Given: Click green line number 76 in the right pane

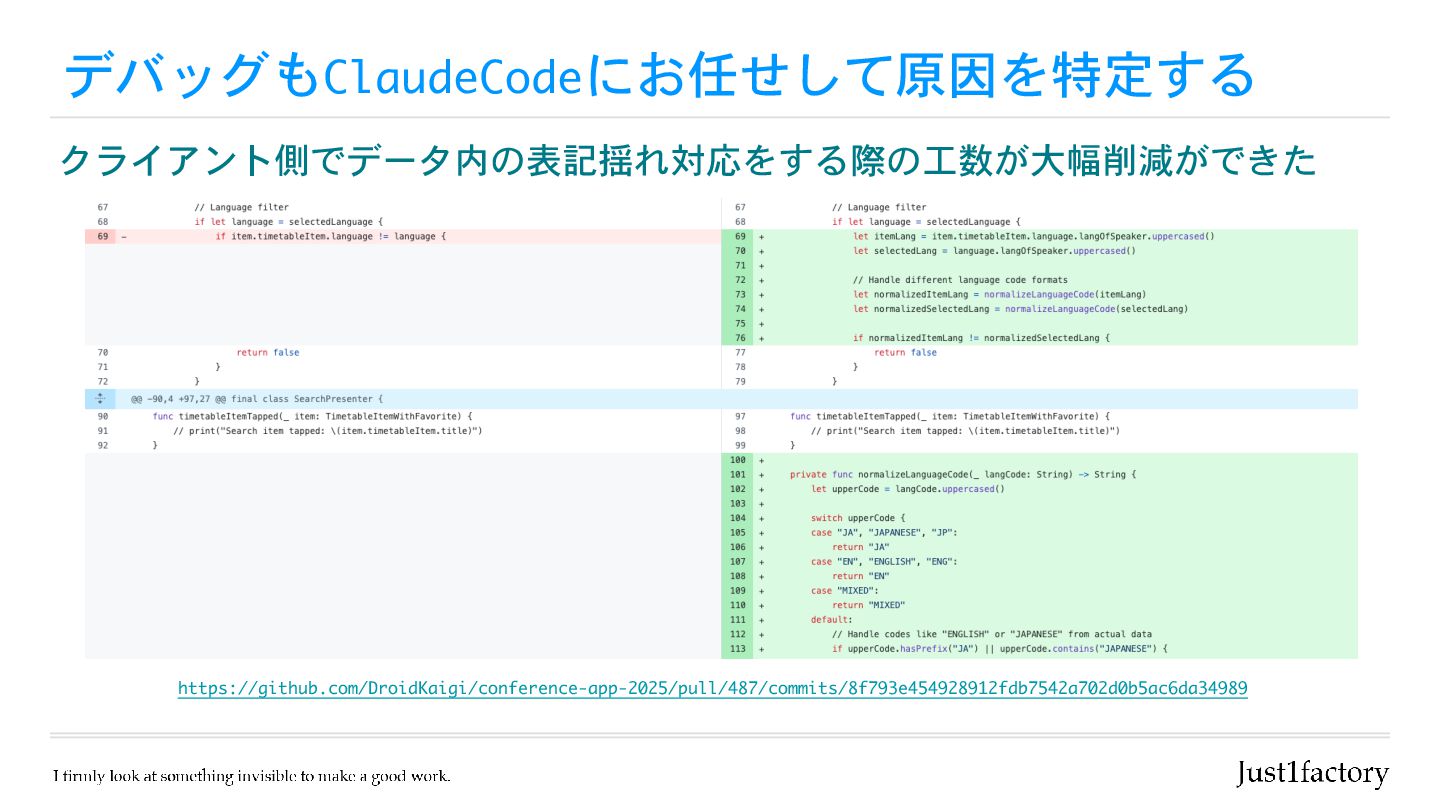Looking at the screenshot, I should 740,338.
